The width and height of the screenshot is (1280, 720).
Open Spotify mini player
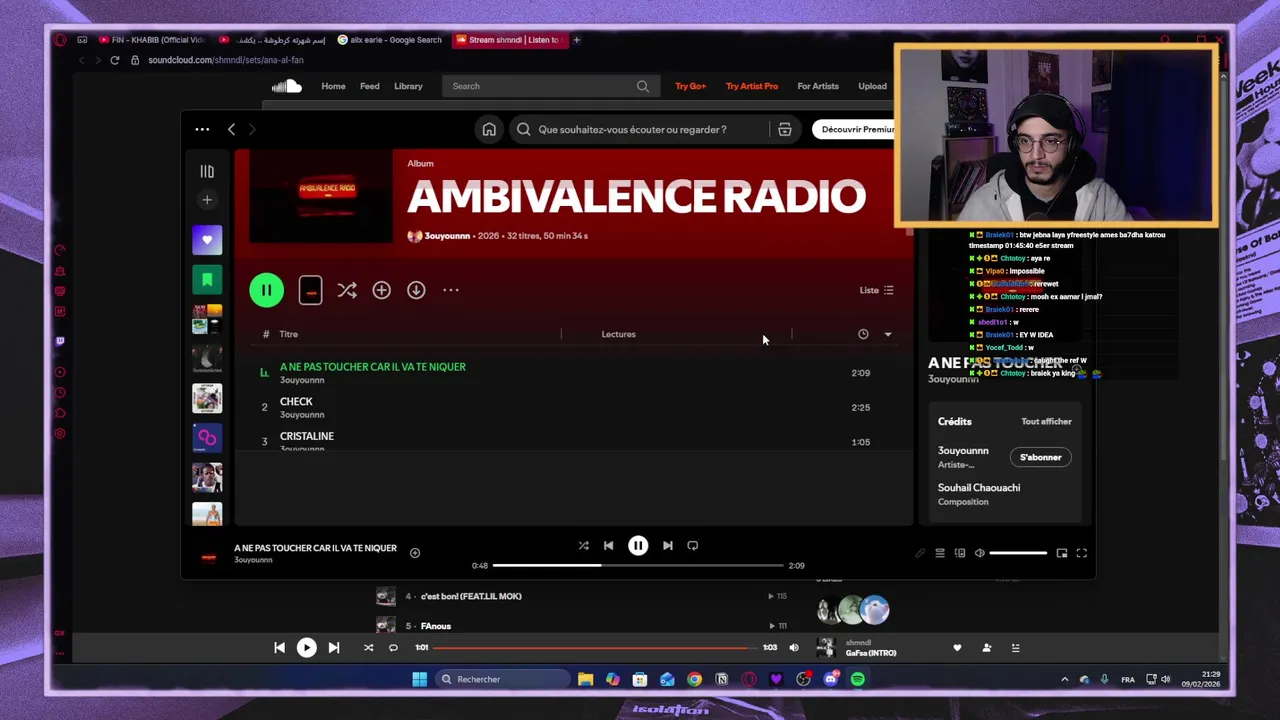(x=1062, y=553)
